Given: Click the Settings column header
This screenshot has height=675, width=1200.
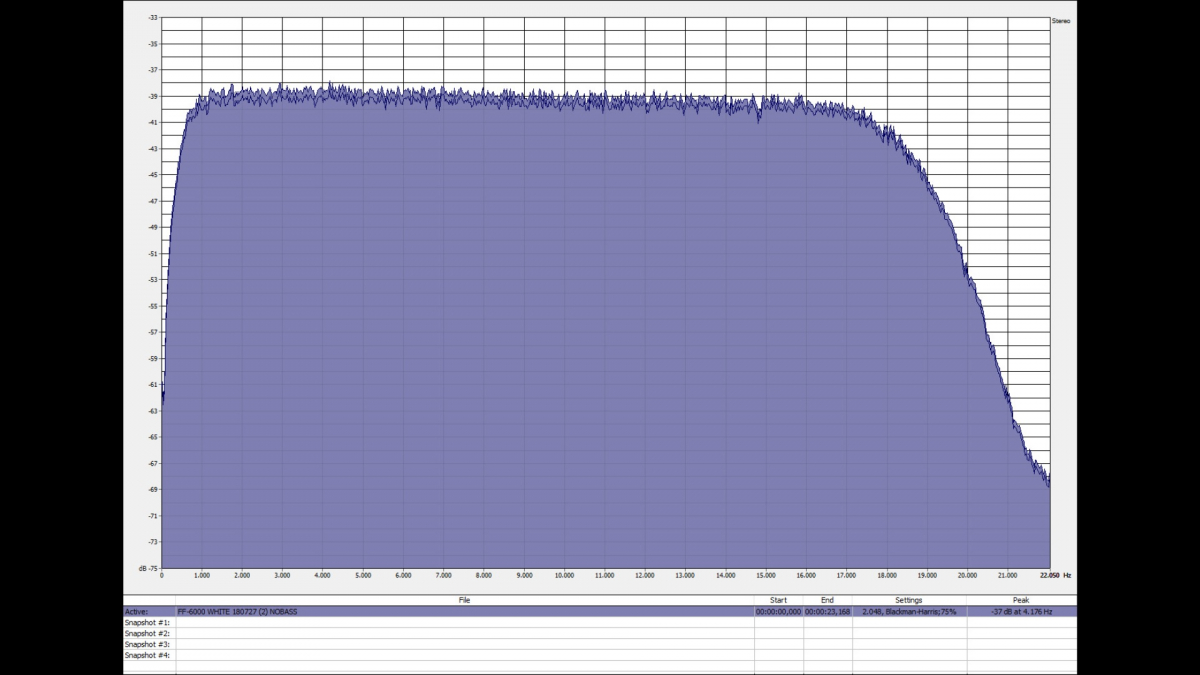Looking at the screenshot, I should (x=909, y=600).
